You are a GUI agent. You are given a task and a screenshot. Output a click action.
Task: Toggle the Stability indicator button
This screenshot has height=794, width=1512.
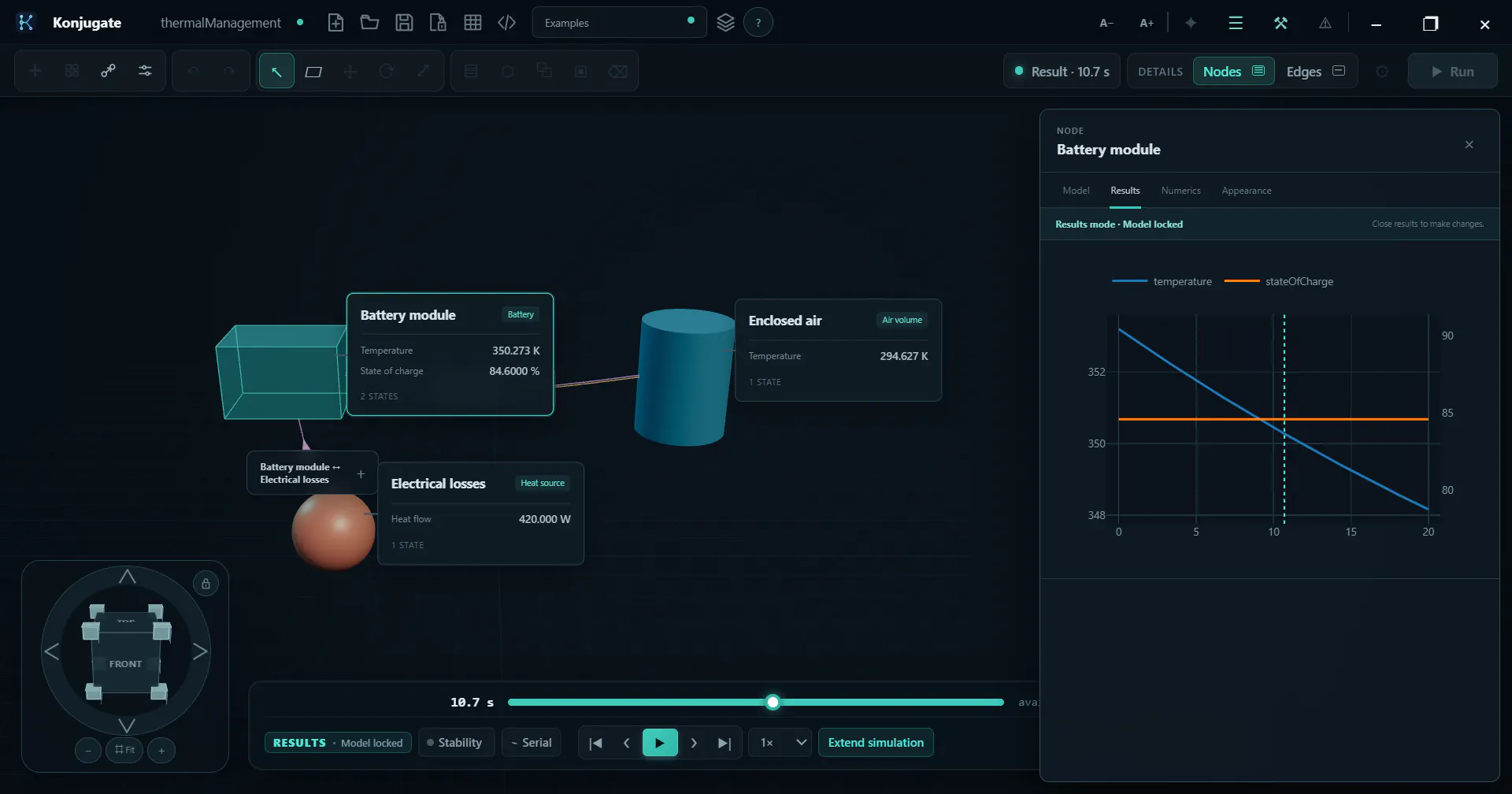coord(456,743)
